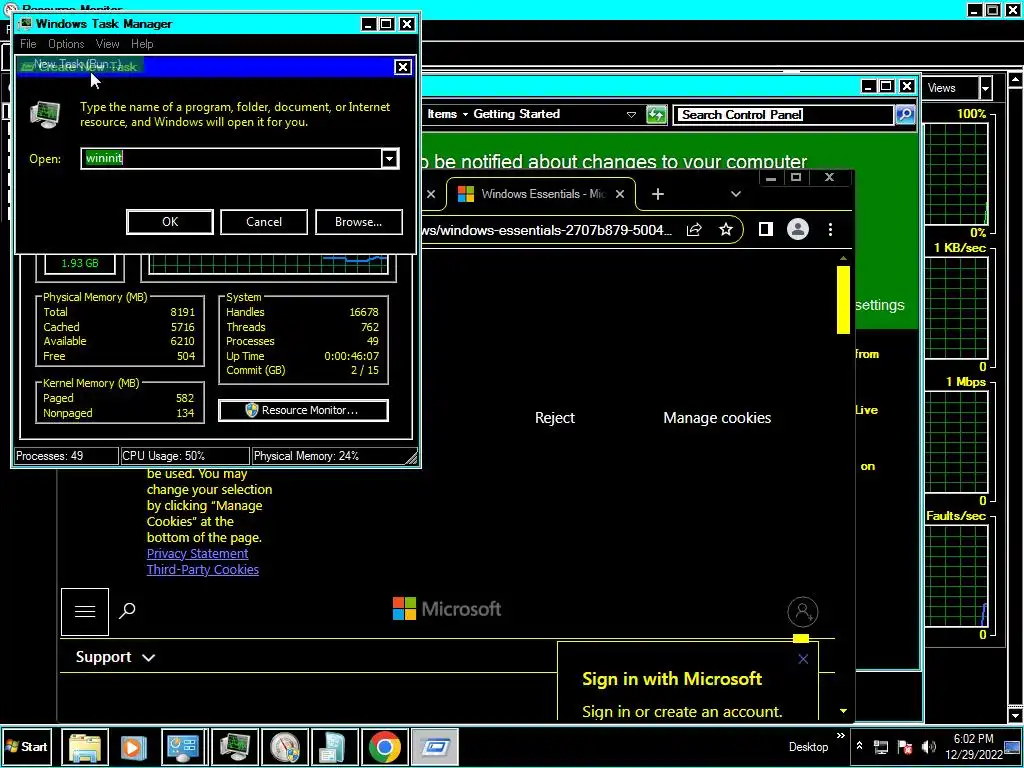The width and height of the screenshot is (1024, 768).
Task: Bookmark this tab with the star icon
Action: point(726,229)
